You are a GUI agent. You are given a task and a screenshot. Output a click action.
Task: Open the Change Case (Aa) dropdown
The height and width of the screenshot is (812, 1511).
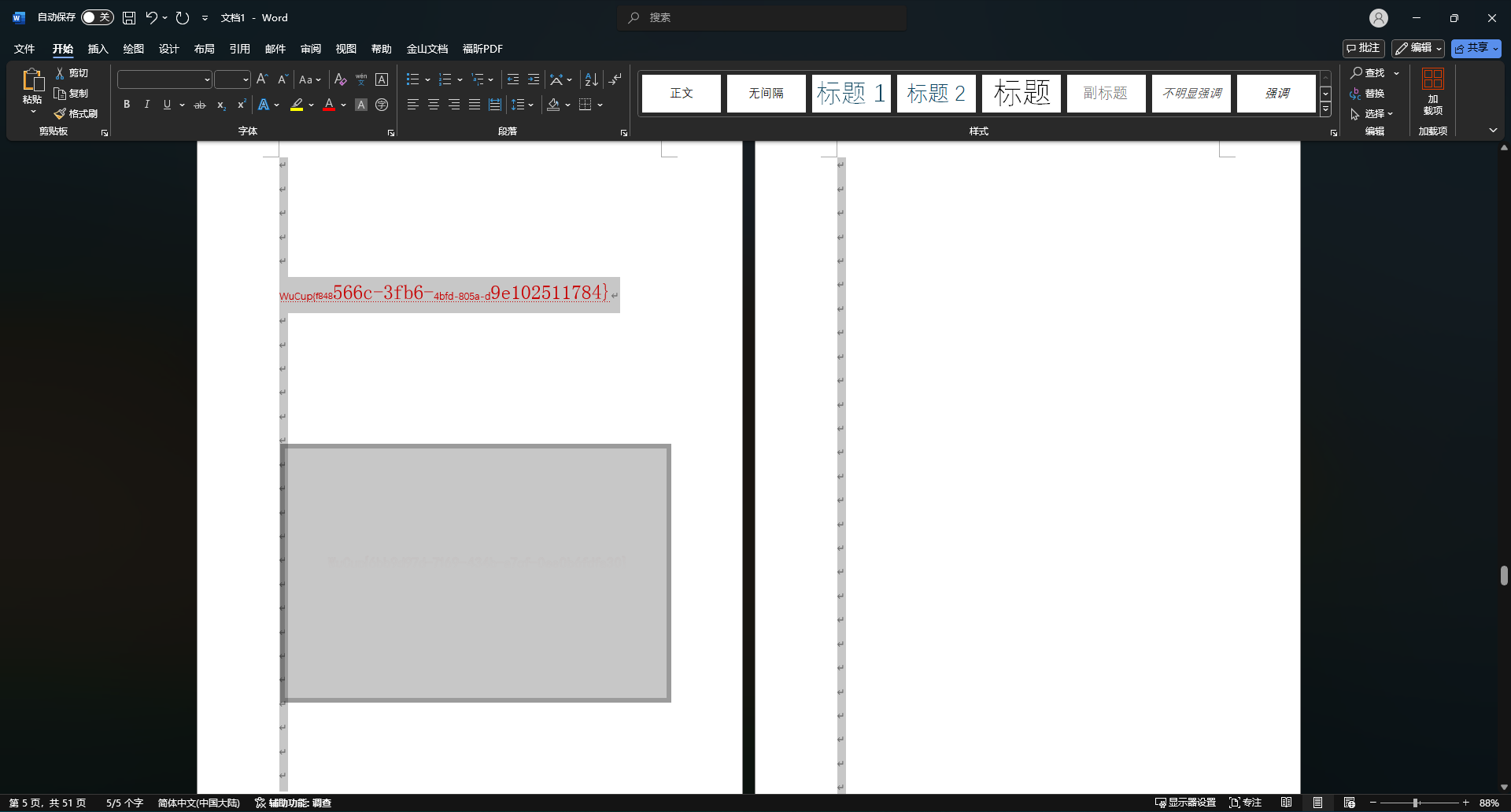pyautogui.click(x=310, y=79)
